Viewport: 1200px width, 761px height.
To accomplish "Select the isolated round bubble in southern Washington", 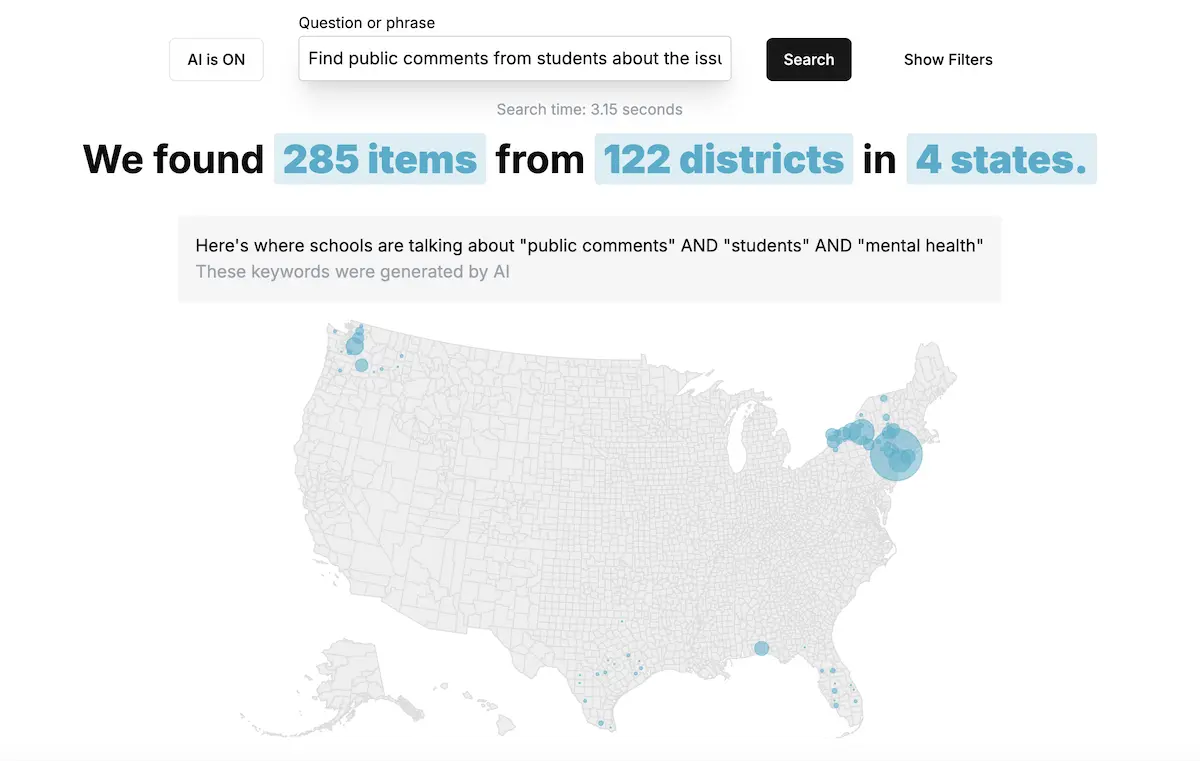I will pos(361,365).
